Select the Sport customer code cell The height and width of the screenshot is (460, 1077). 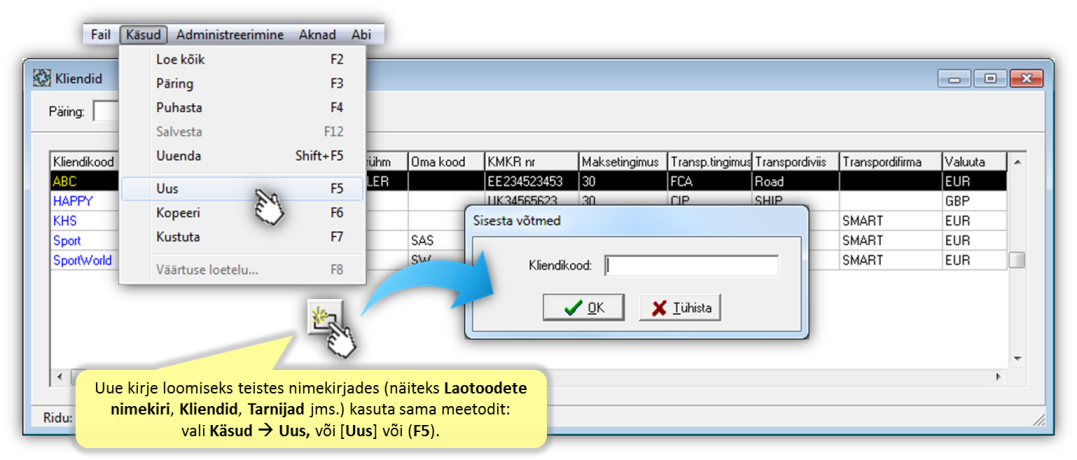click(x=85, y=242)
